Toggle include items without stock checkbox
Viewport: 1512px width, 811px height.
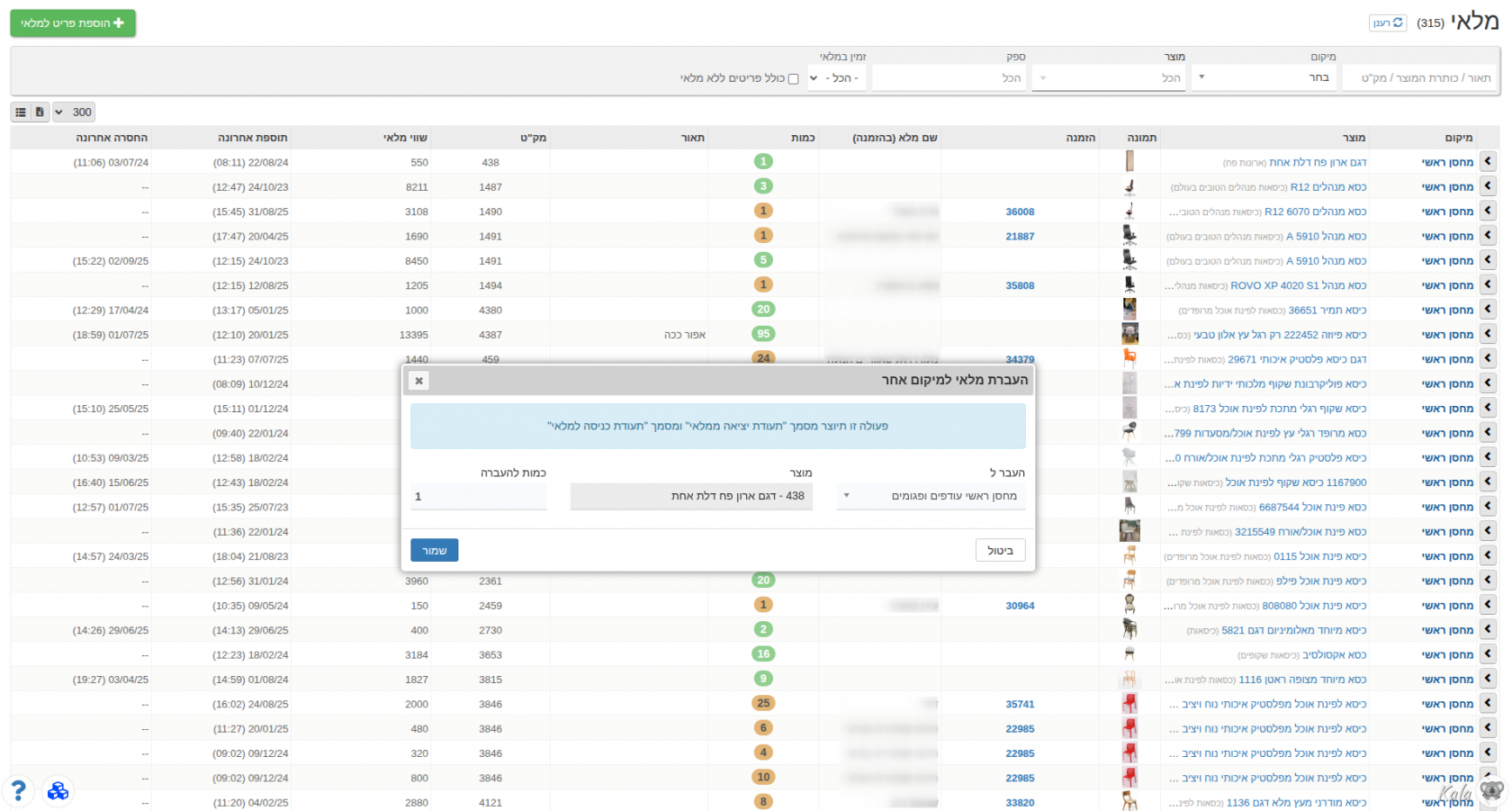793,79
